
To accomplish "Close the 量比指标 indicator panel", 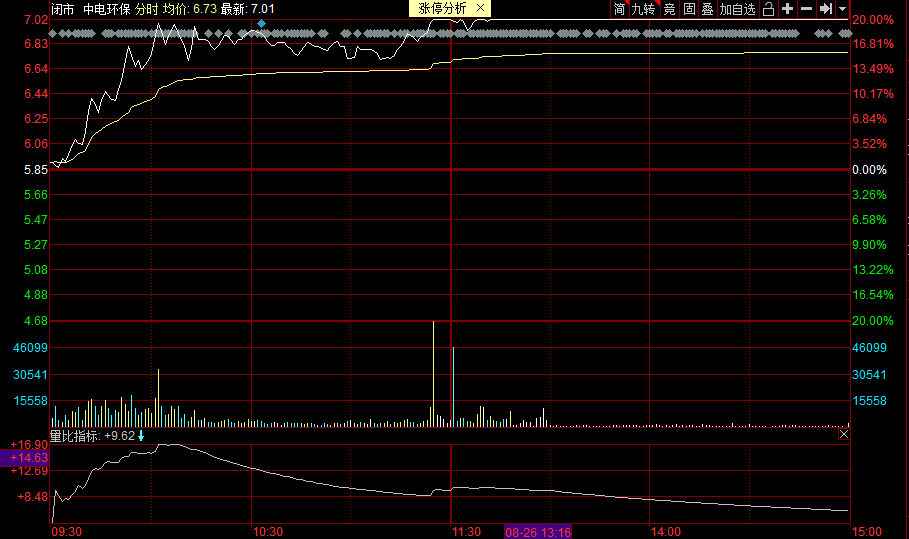I will [x=844, y=434].
